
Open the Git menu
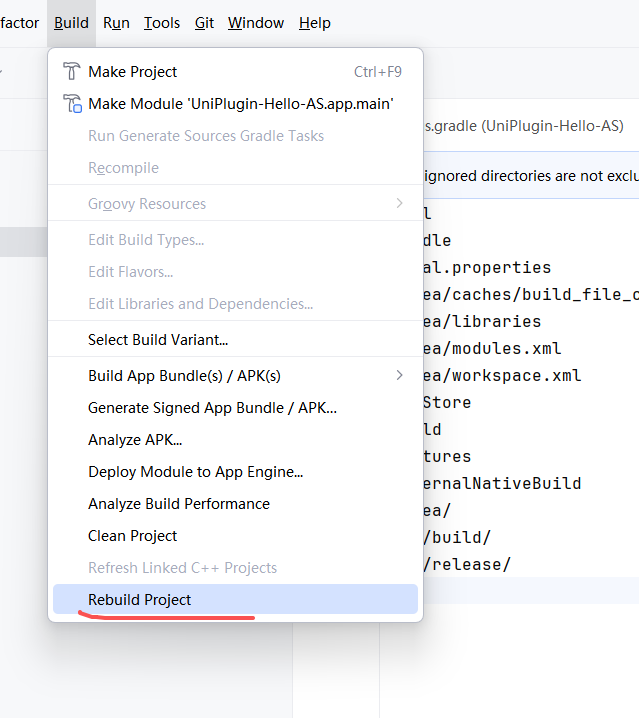[x=204, y=23]
